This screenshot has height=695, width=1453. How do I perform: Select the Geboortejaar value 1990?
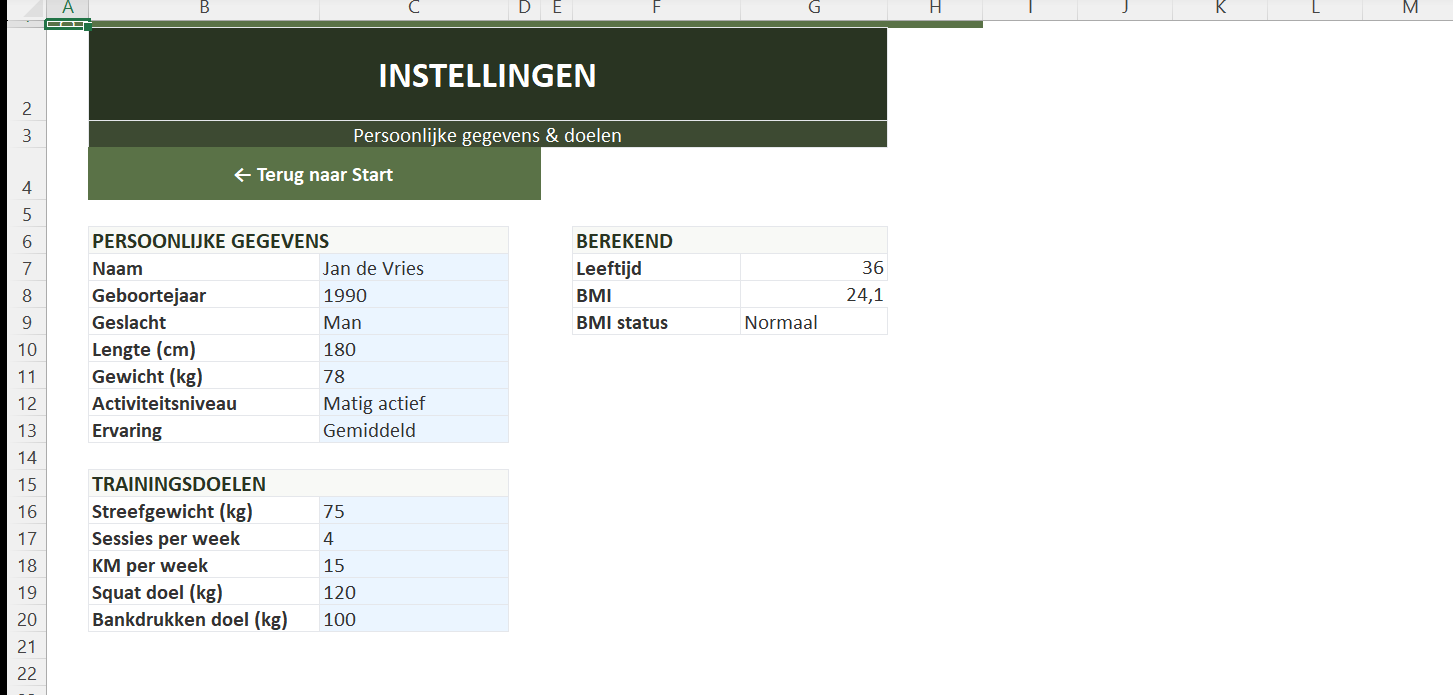(x=413, y=295)
